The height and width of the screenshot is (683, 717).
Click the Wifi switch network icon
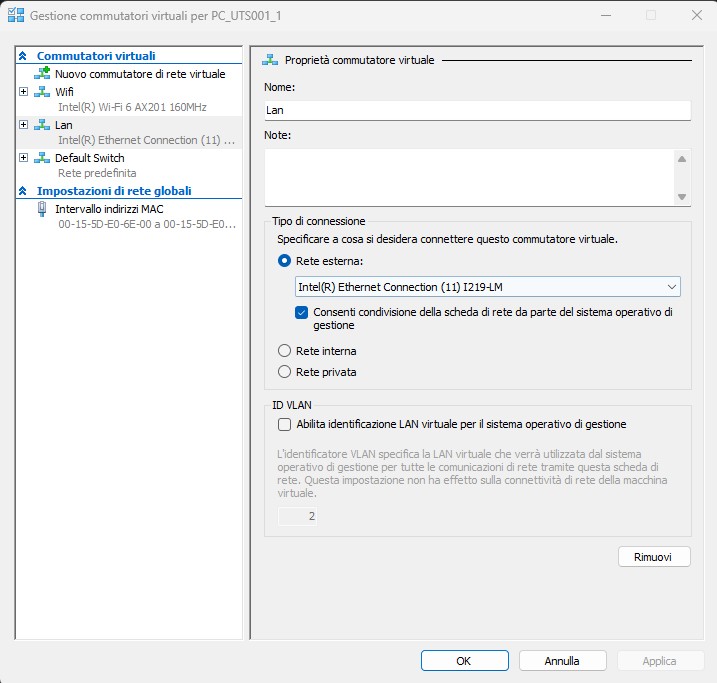point(42,92)
